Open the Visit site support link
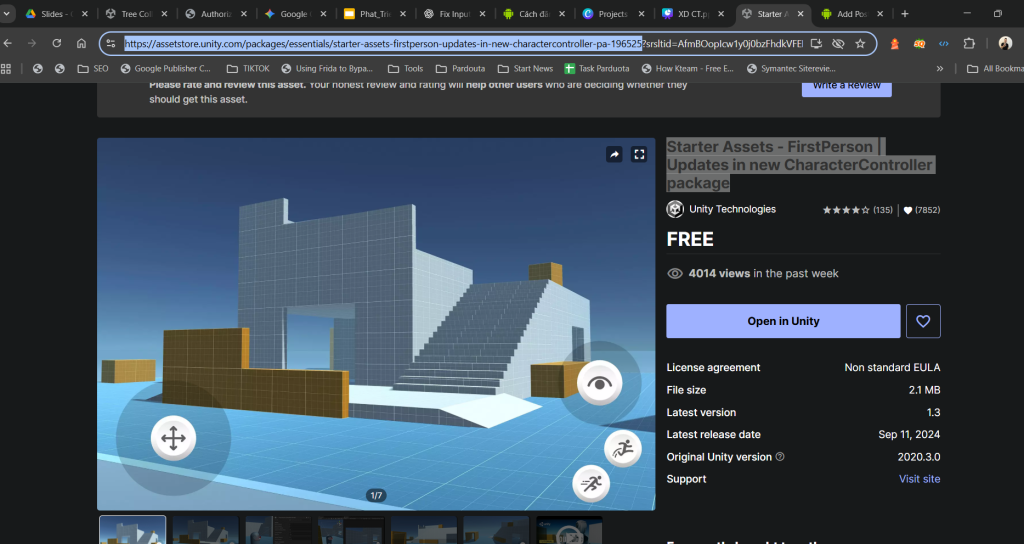The height and width of the screenshot is (544, 1024). coord(919,479)
